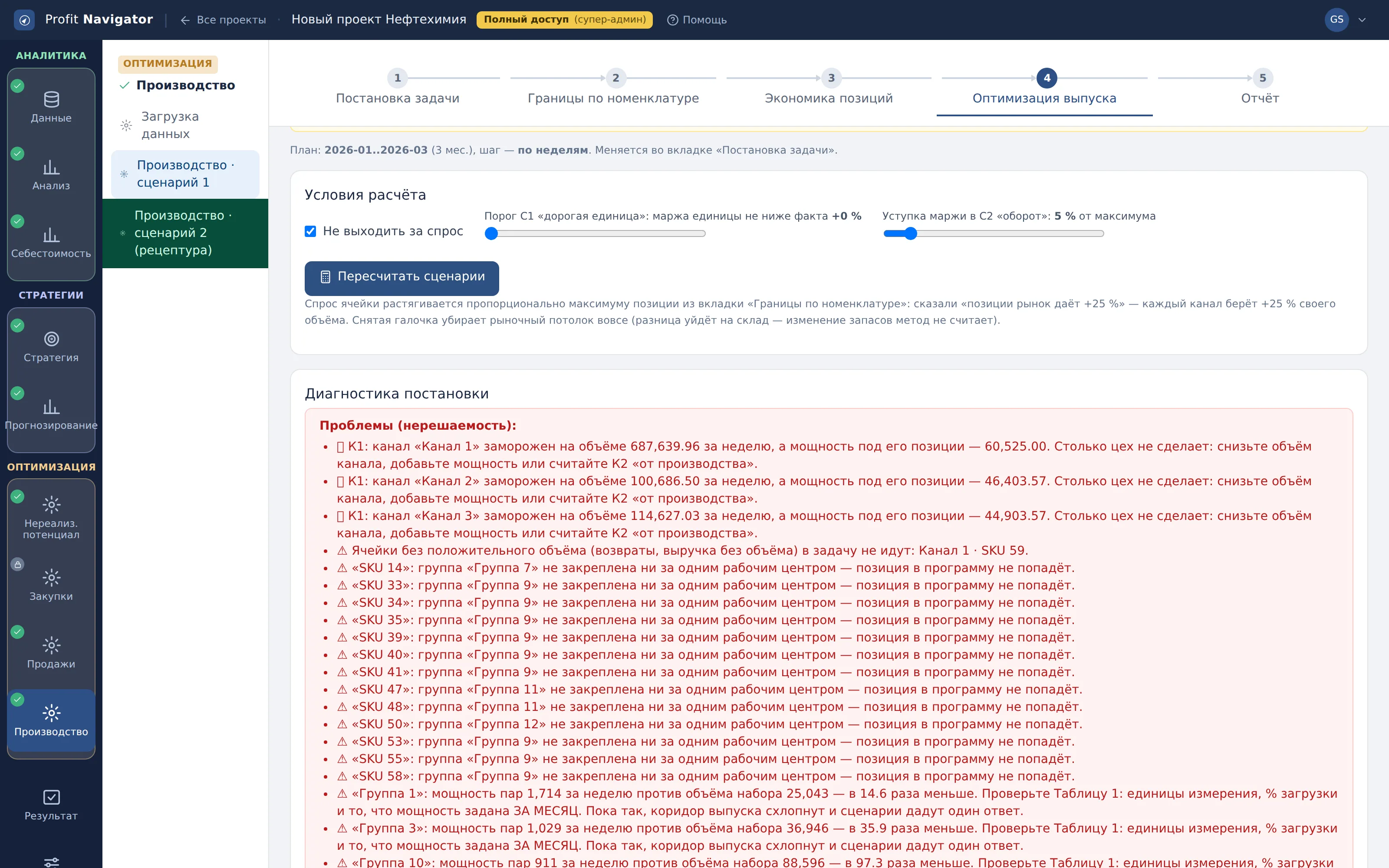The height and width of the screenshot is (868, 1389).
Task: Select step 4 Оптимизация выпуска
Action: [1045, 88]
